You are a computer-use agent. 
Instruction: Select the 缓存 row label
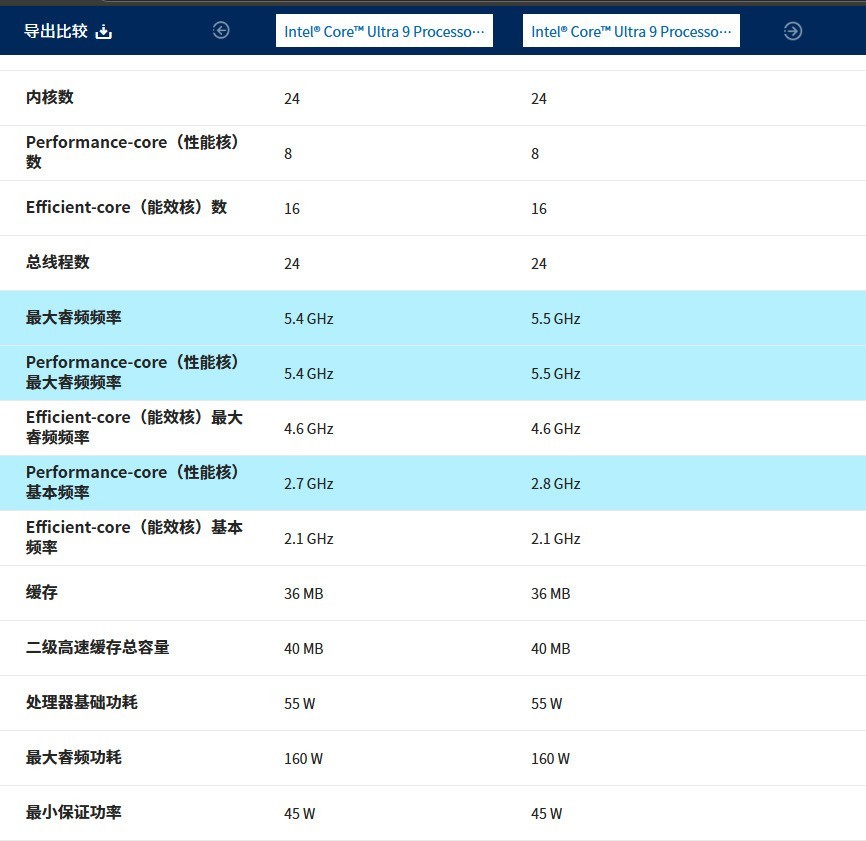42,593
